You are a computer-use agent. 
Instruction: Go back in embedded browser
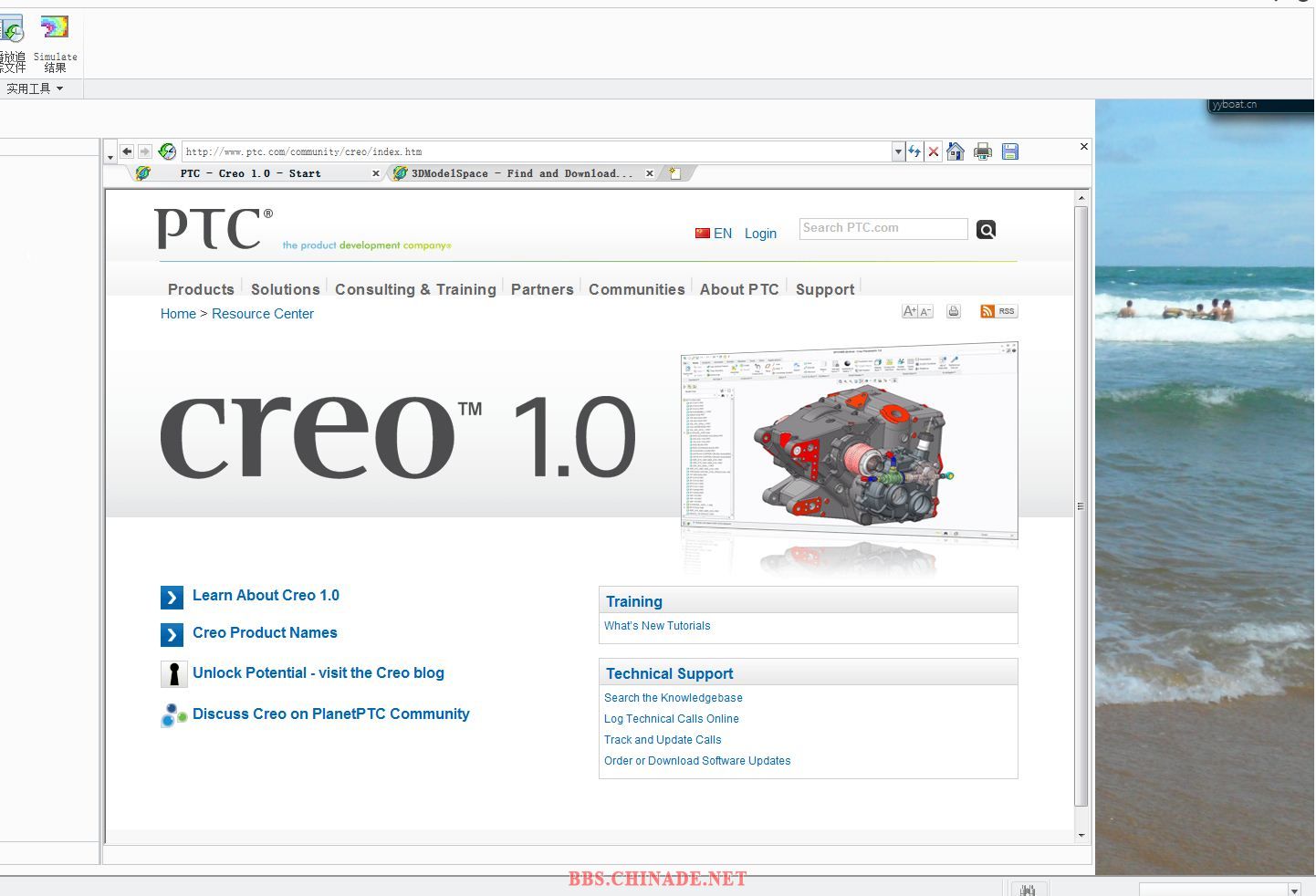[127, 151]
